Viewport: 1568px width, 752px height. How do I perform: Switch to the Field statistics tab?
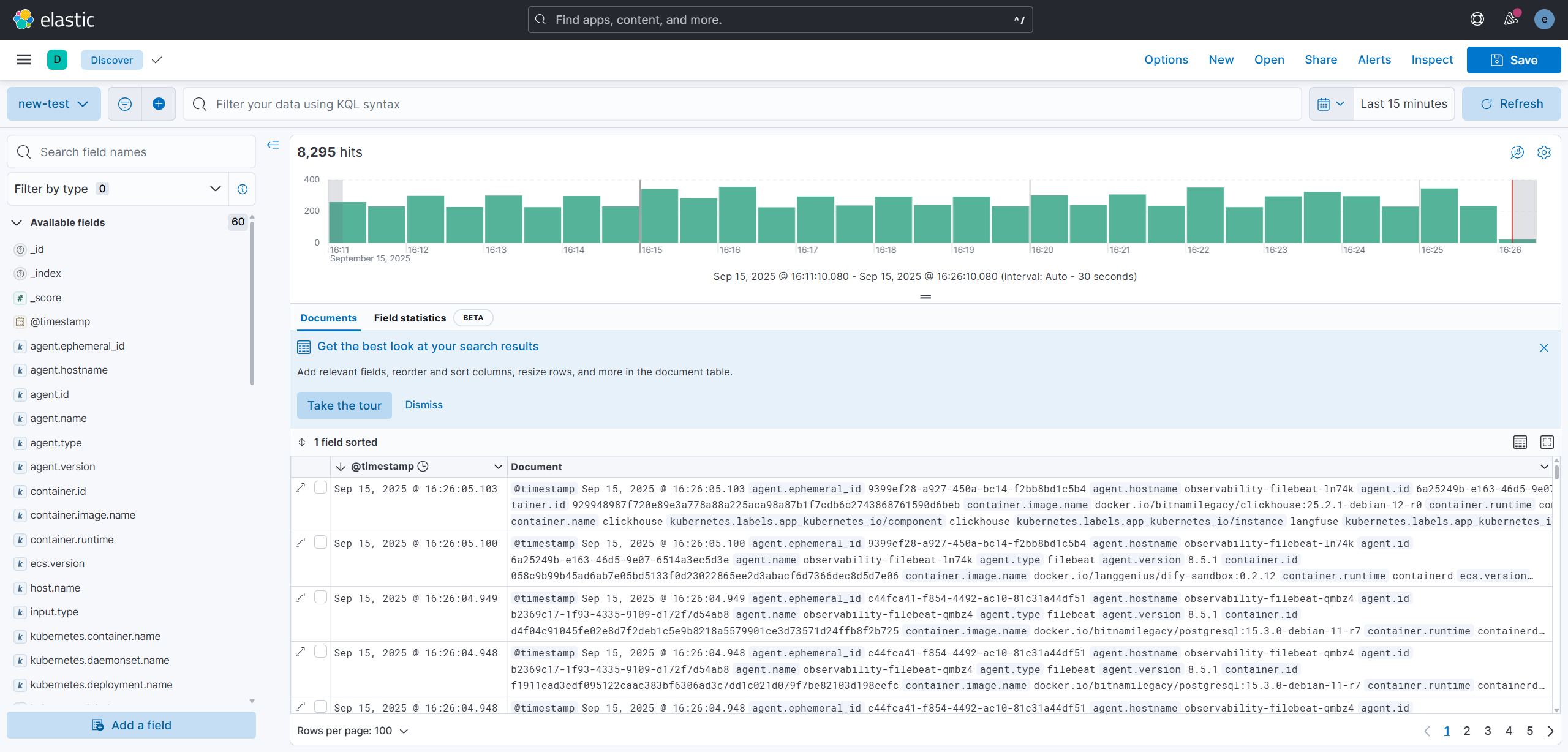pyautogui.click(x=410, y=318)
